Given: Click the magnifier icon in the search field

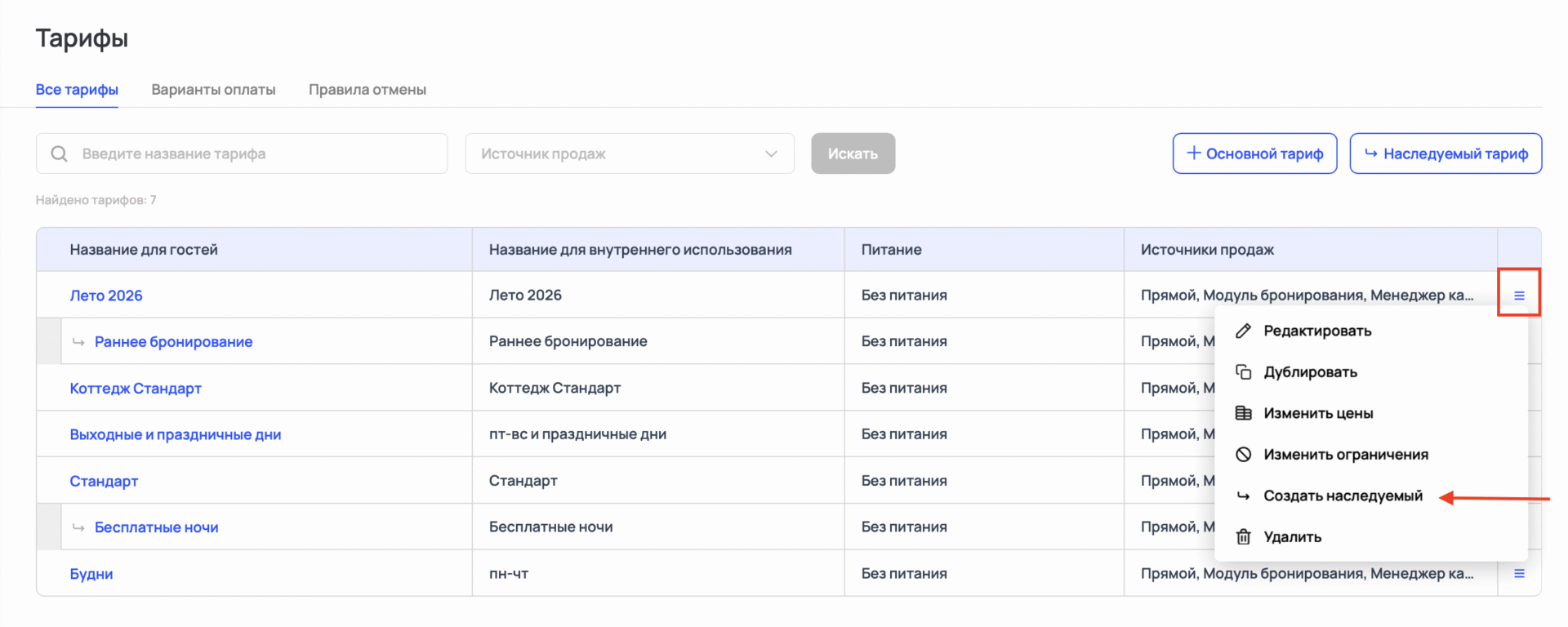Looking at the screenshot, I should (59, 153).
